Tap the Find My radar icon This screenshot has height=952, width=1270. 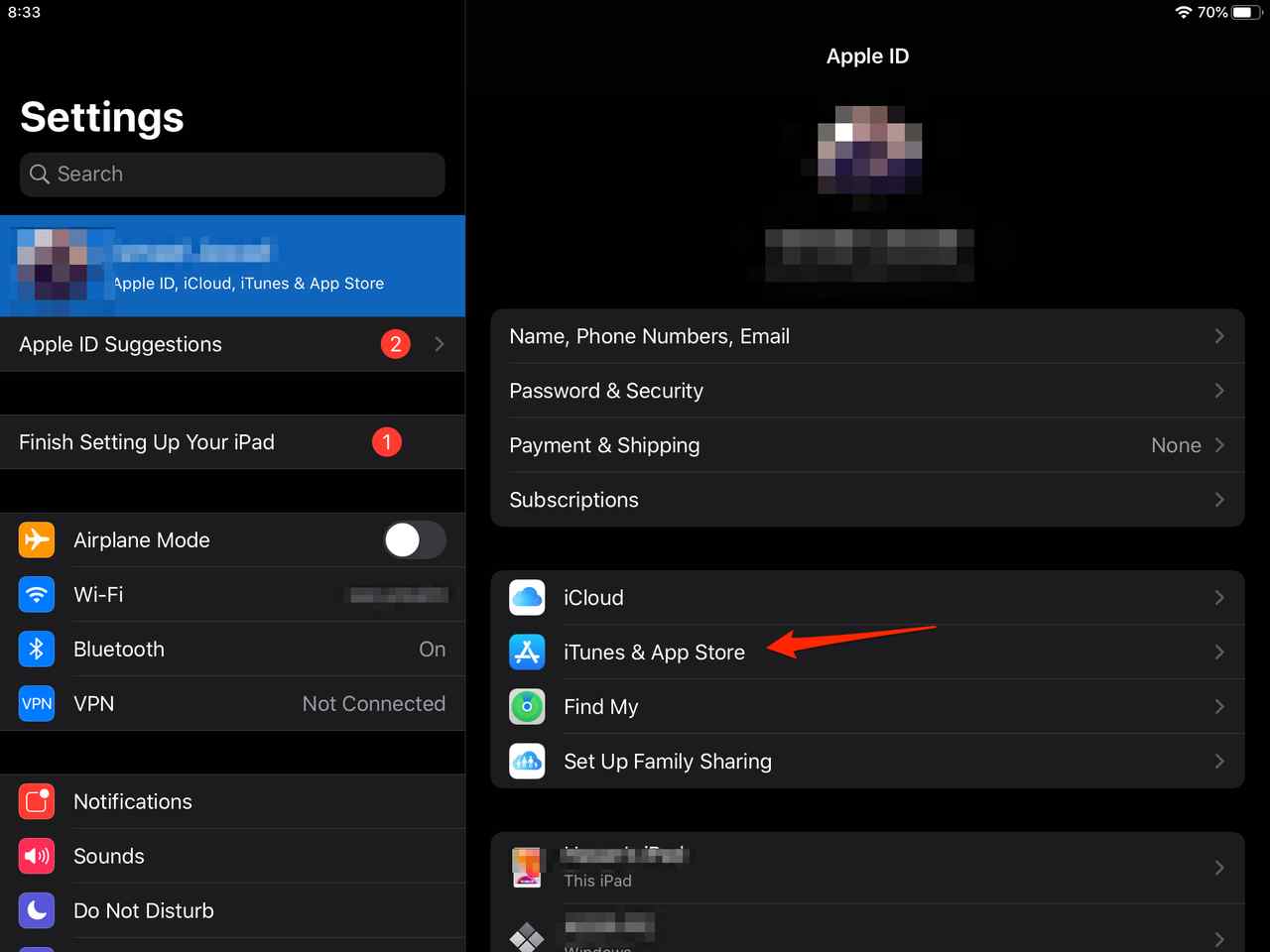[527, 706]
